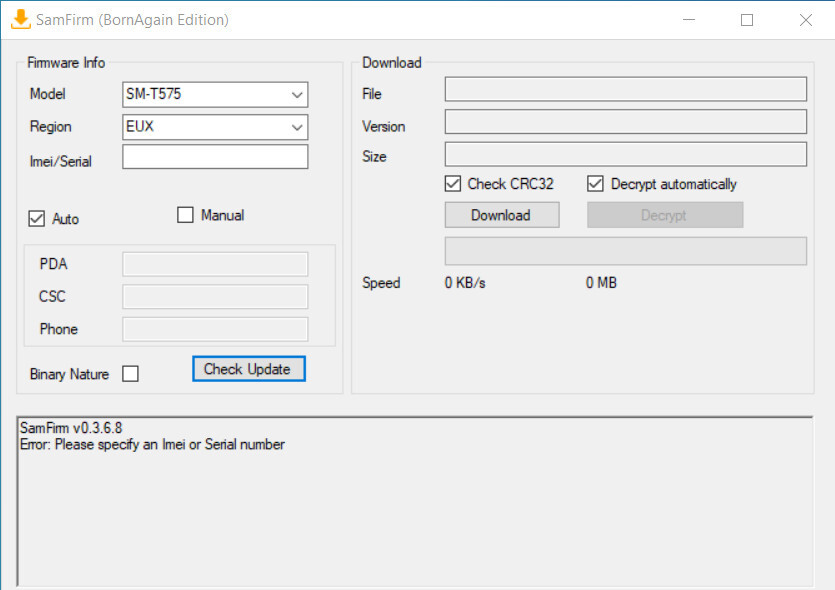This screenshot has height=590, width=835.
Task: Click the CSC text field
Action: tap(215, 297)
